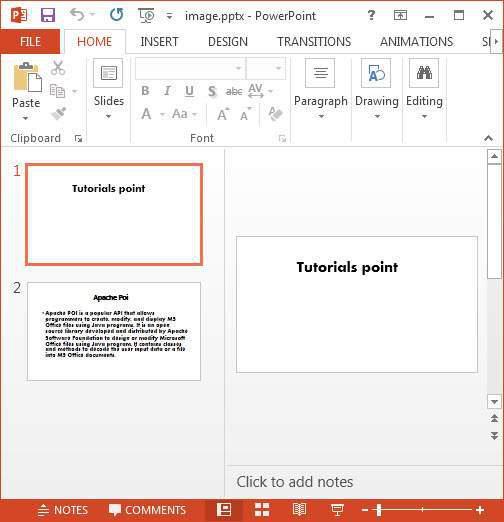Undo the last action

click(x=77, y=15)
